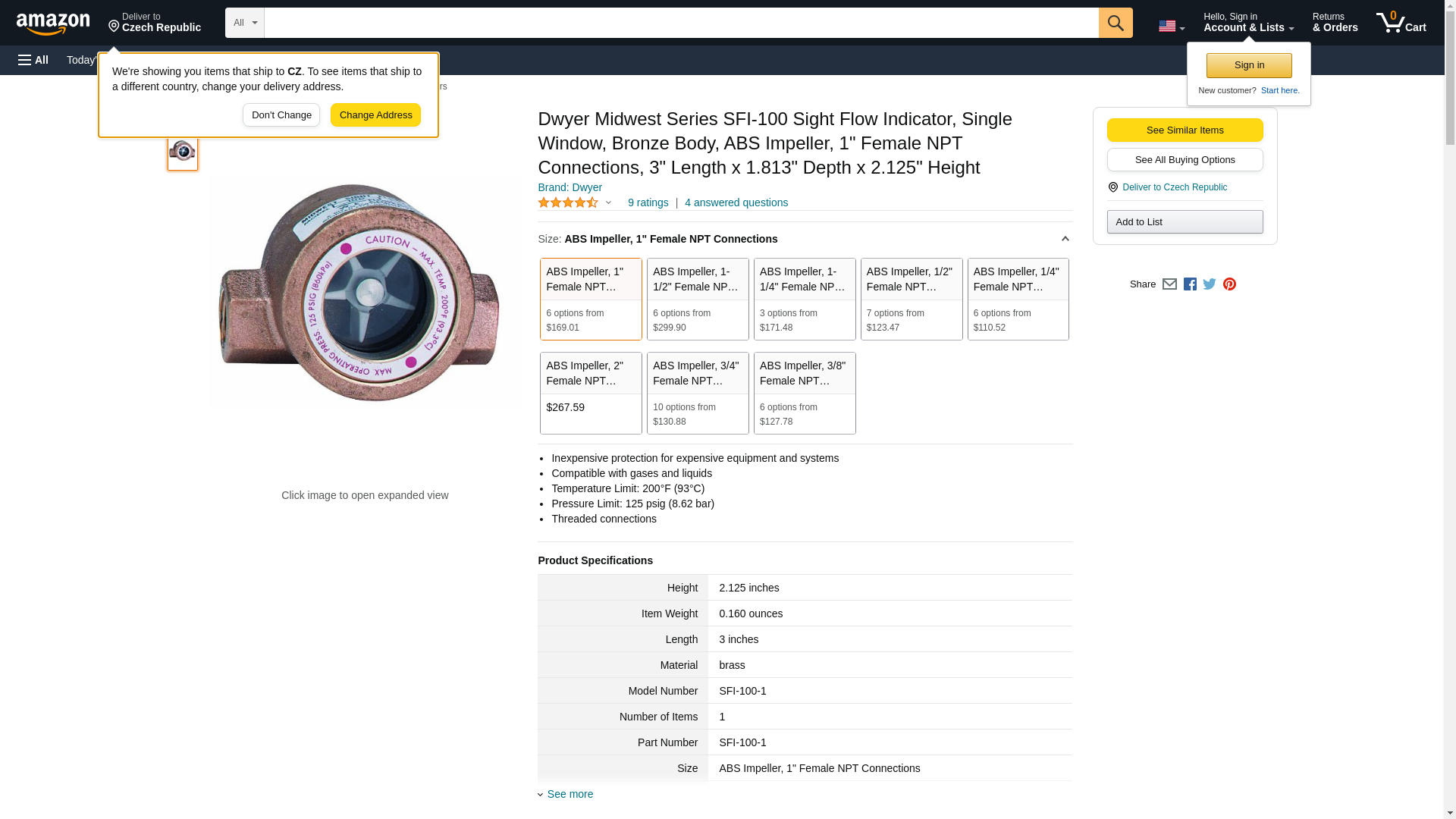Share on Pinterest icon
1456x819 pixels.
[x=1229, y=284]
